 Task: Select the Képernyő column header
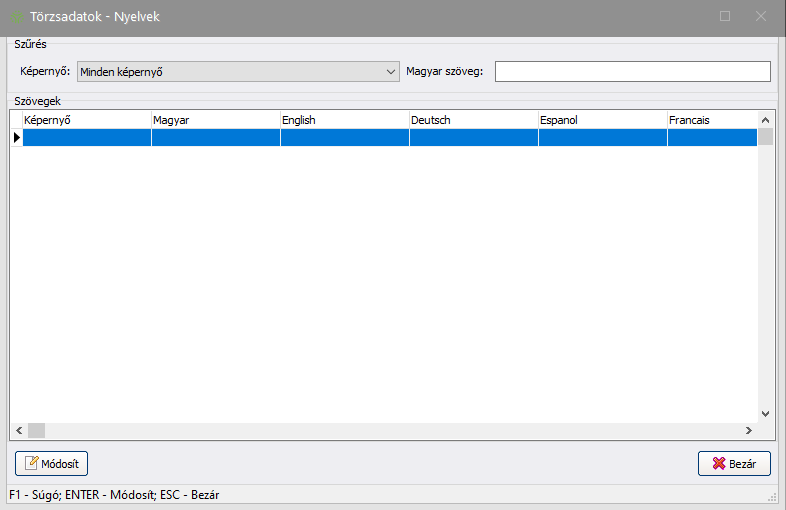pos(86,120)
